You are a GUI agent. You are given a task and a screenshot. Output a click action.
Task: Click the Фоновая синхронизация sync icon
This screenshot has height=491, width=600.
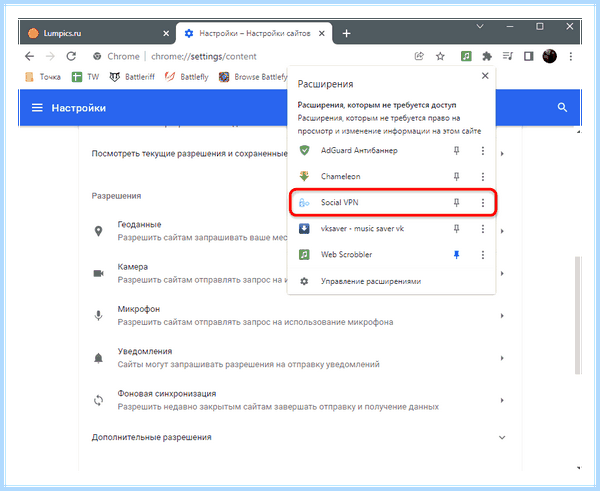98,400
